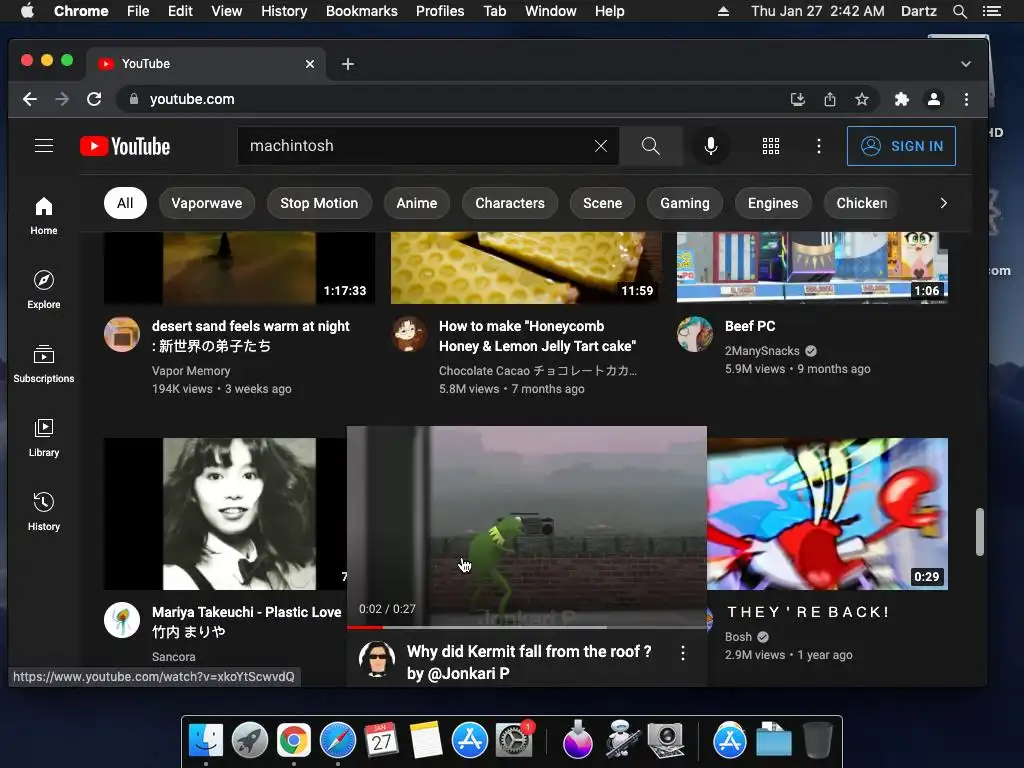Open Mariya Takeuchi - Plastic Love title
The width and height of the screenshot is (1024, 768).
click(x=247, y=622)
